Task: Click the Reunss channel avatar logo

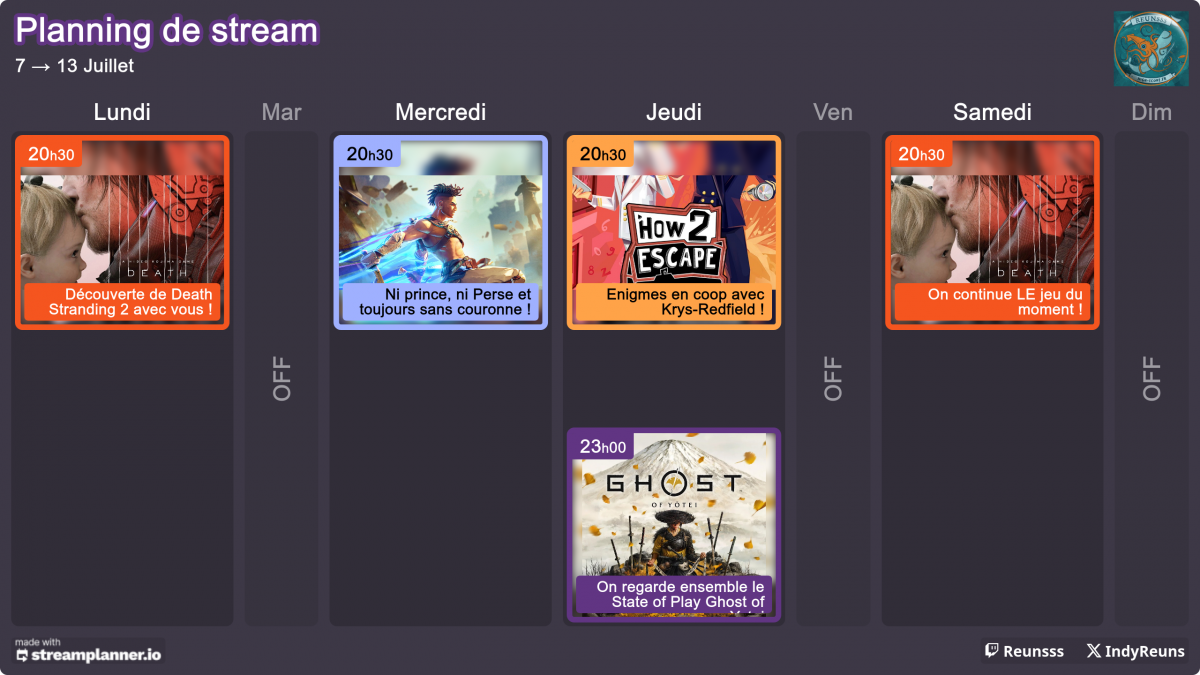Action: point(1150,49)
